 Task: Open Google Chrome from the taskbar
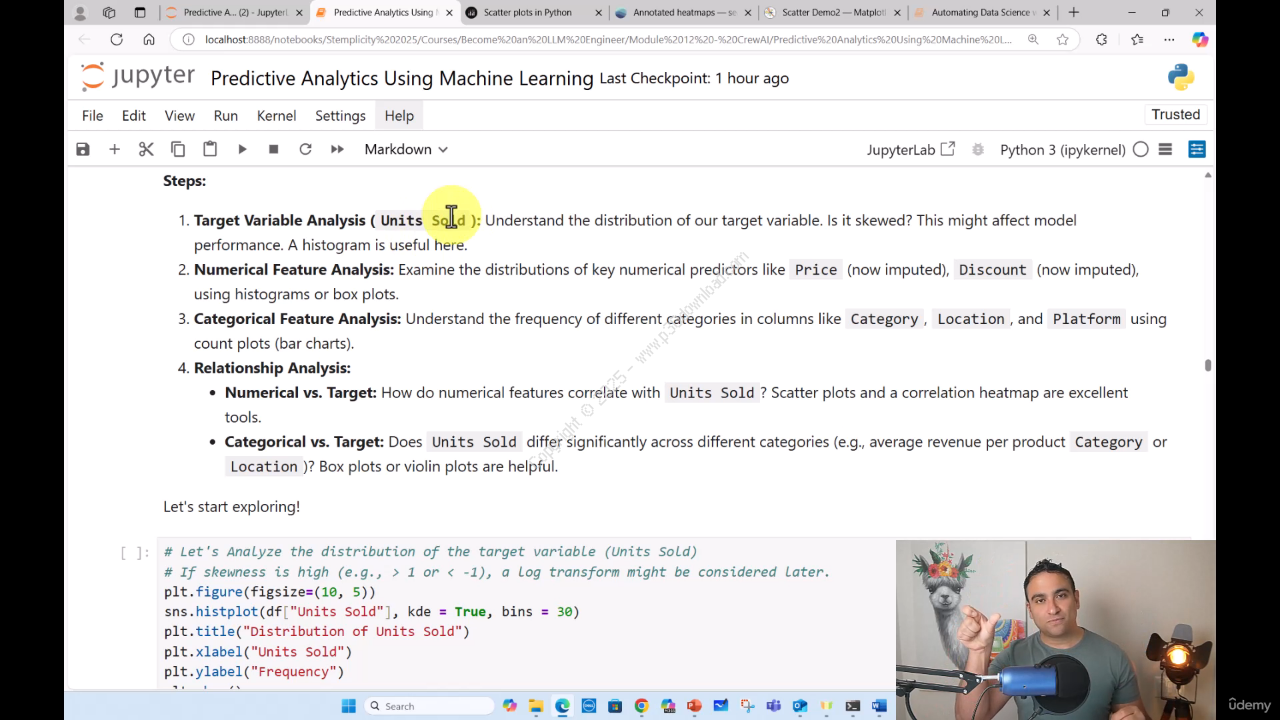coord(641,706)
